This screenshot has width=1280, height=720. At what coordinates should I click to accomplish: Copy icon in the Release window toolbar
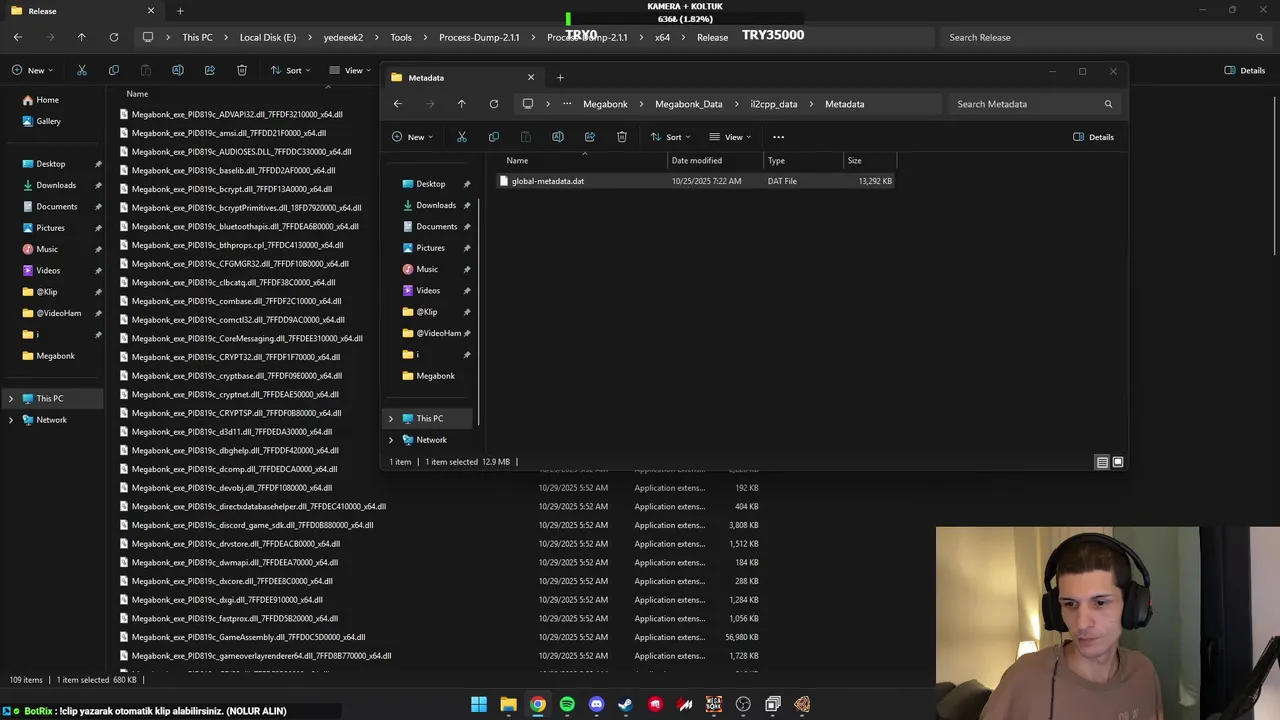coord(114,70)
